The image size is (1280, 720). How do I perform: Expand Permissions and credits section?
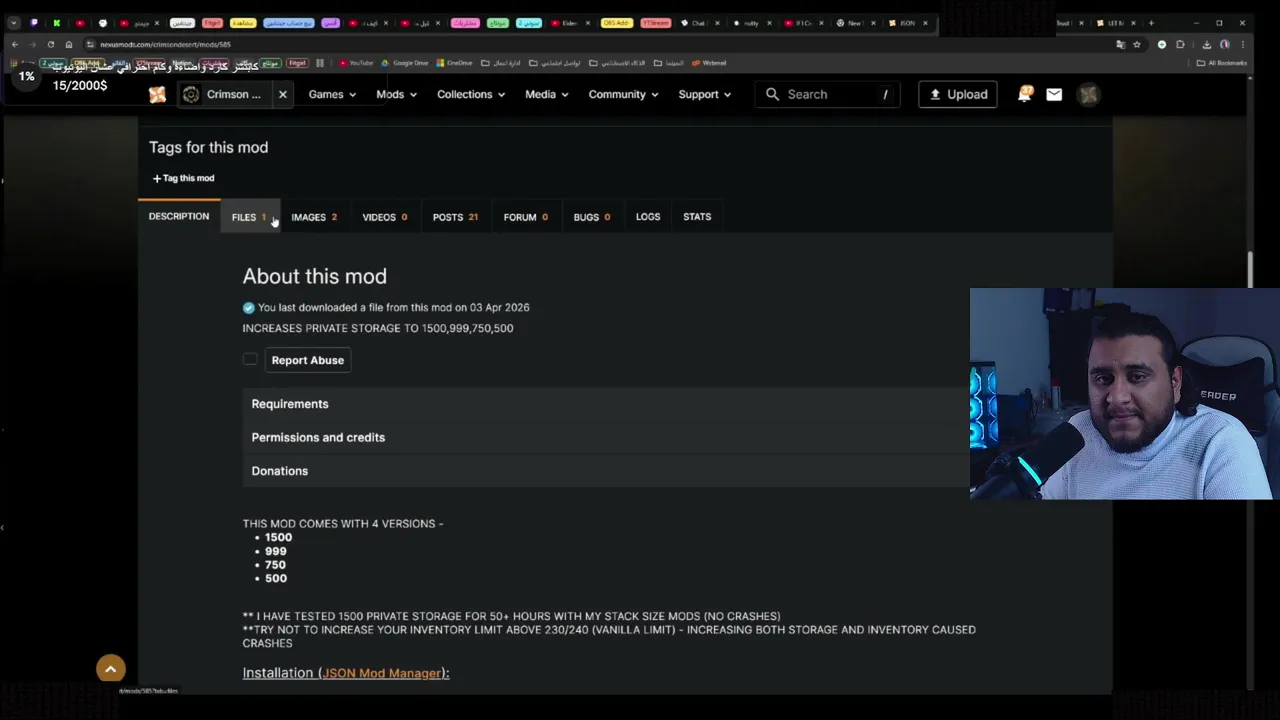606,437
